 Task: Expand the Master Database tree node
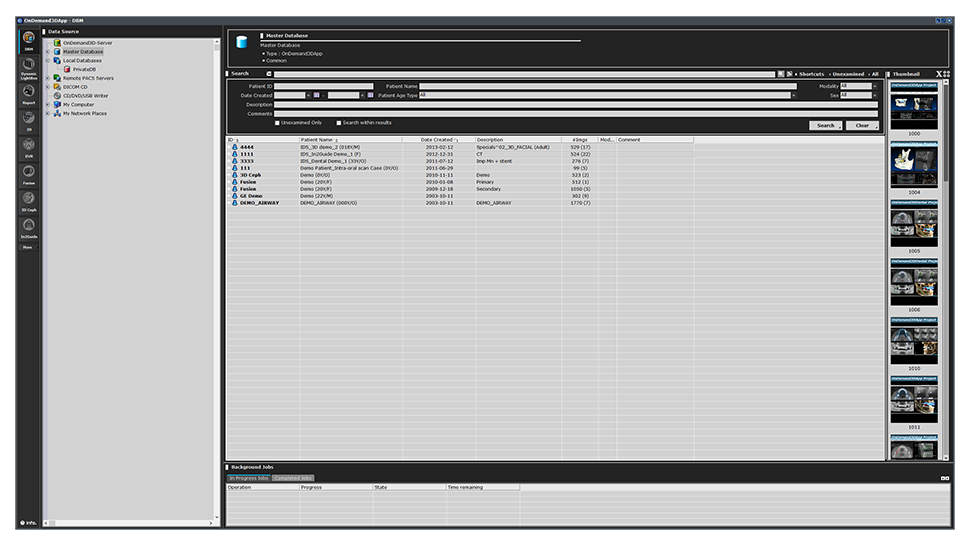pyautogui.click(x=48, y=52)
